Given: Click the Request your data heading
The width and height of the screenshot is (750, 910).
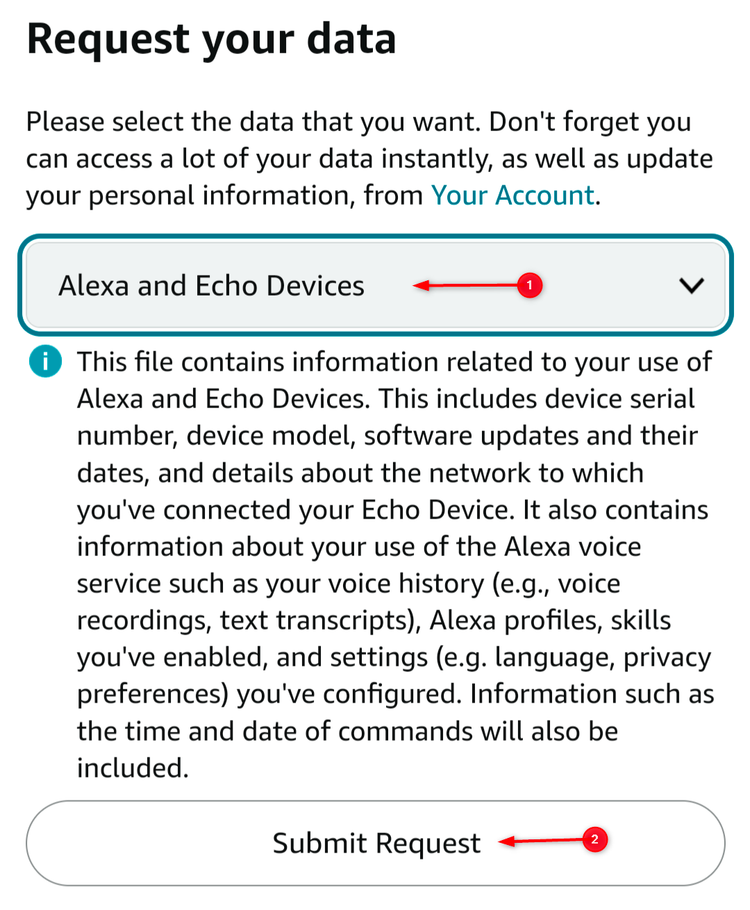Looking at the screenshot, I should (x=212, y=38).
